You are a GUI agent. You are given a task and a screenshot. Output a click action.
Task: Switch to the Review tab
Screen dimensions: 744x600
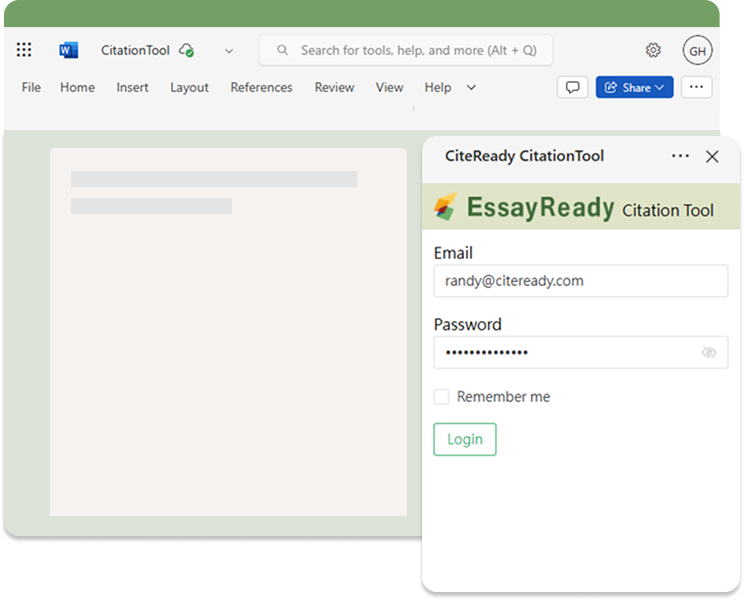335,87
